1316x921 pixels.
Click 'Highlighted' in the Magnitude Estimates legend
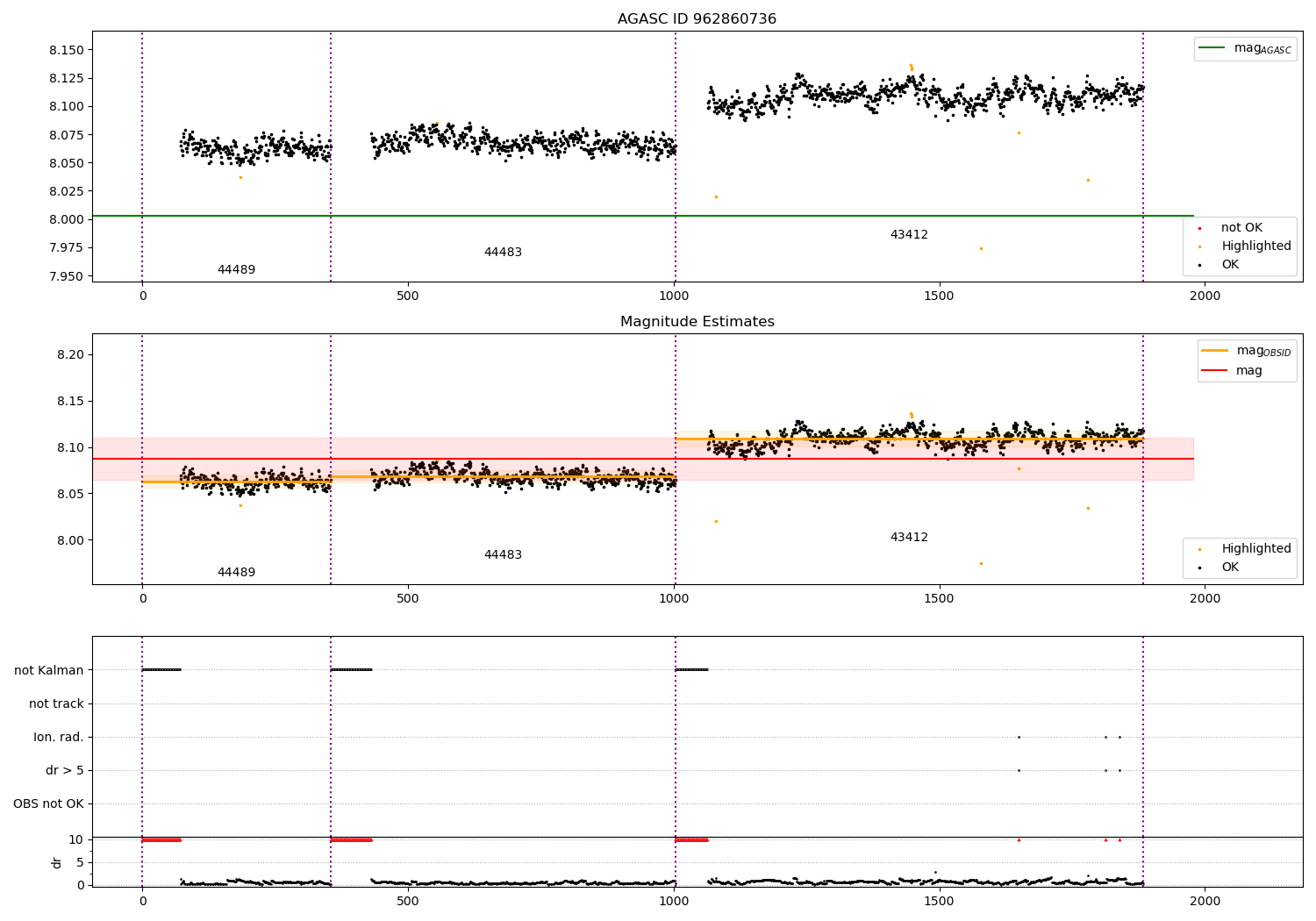tap(1255, 548)
